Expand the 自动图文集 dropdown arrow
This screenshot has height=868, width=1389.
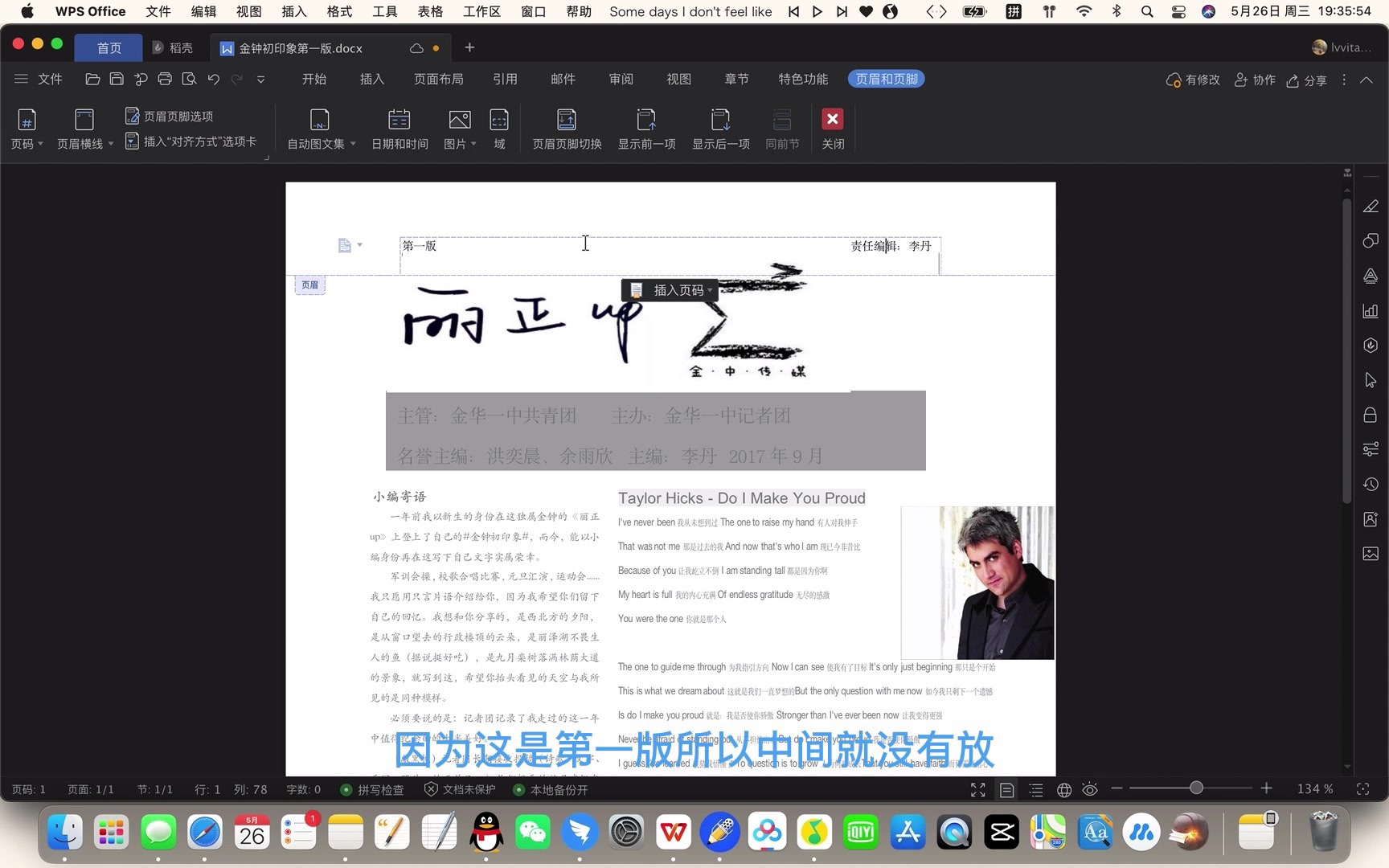tap(352, 144)
